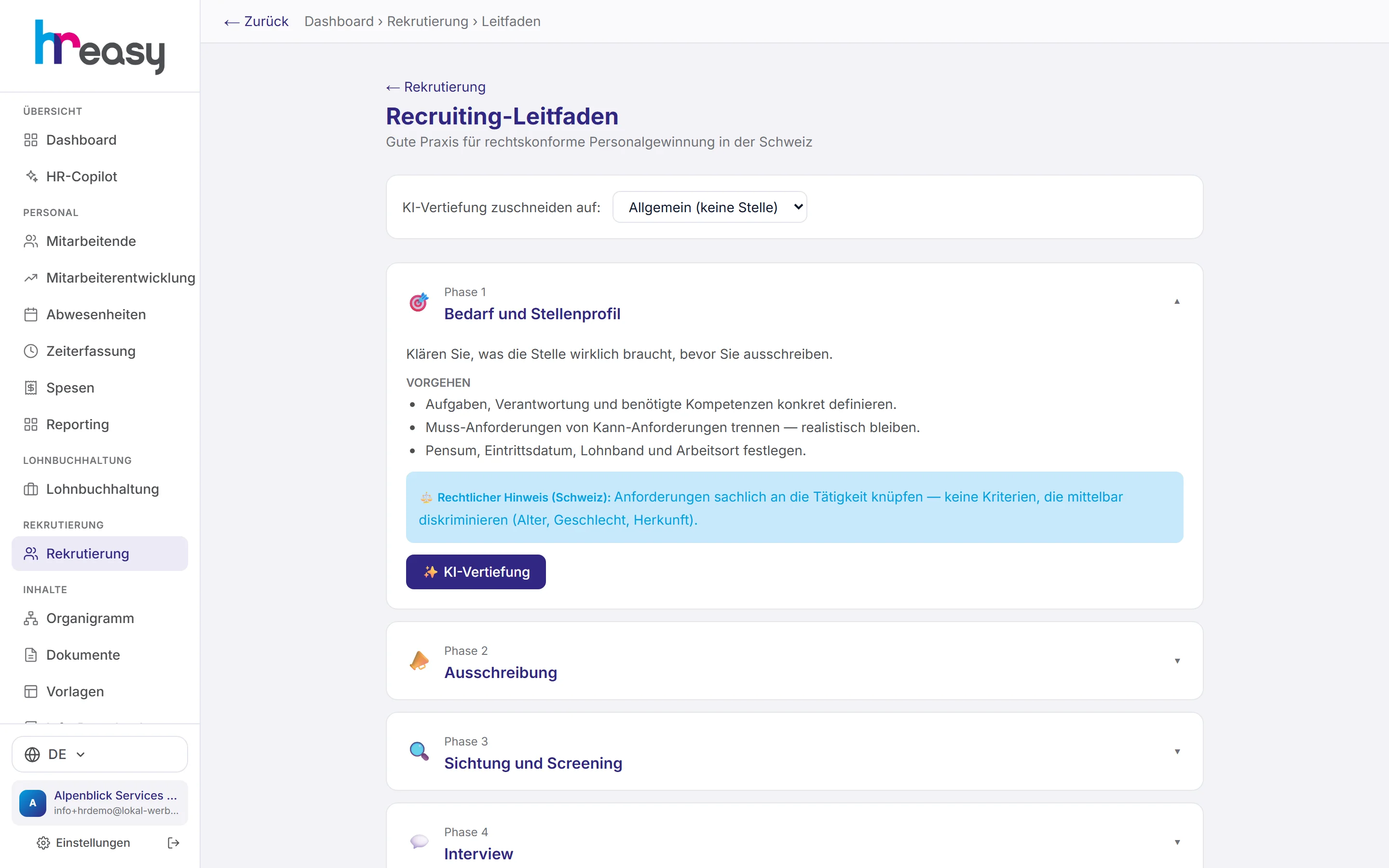Expand Phase 2 Ausschreibung
The height and width of the screenshot is (868, 1389).
1177,661
